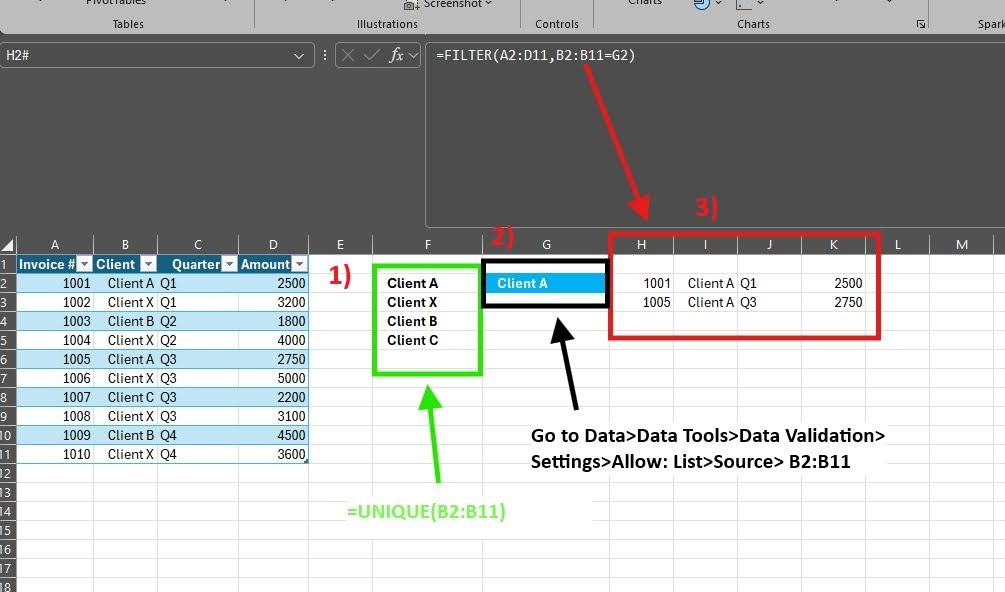Expand the formula bar with the chevron
The height and width of the screenshot is (592, 1005).
pyautogui.click(x=414, y=56)
